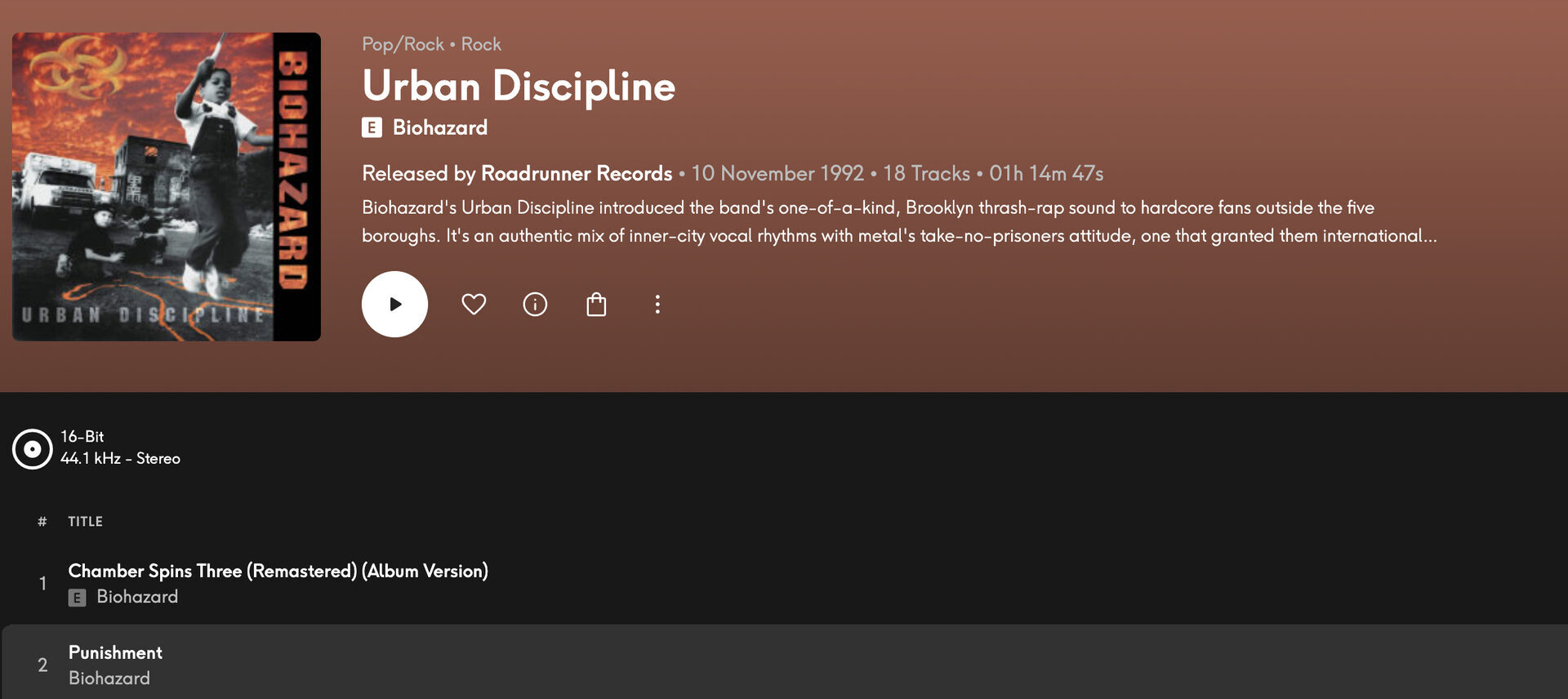1568x699 pixels.
Task: Play the Urban Discipline album
Action: (x=394, y=304)
